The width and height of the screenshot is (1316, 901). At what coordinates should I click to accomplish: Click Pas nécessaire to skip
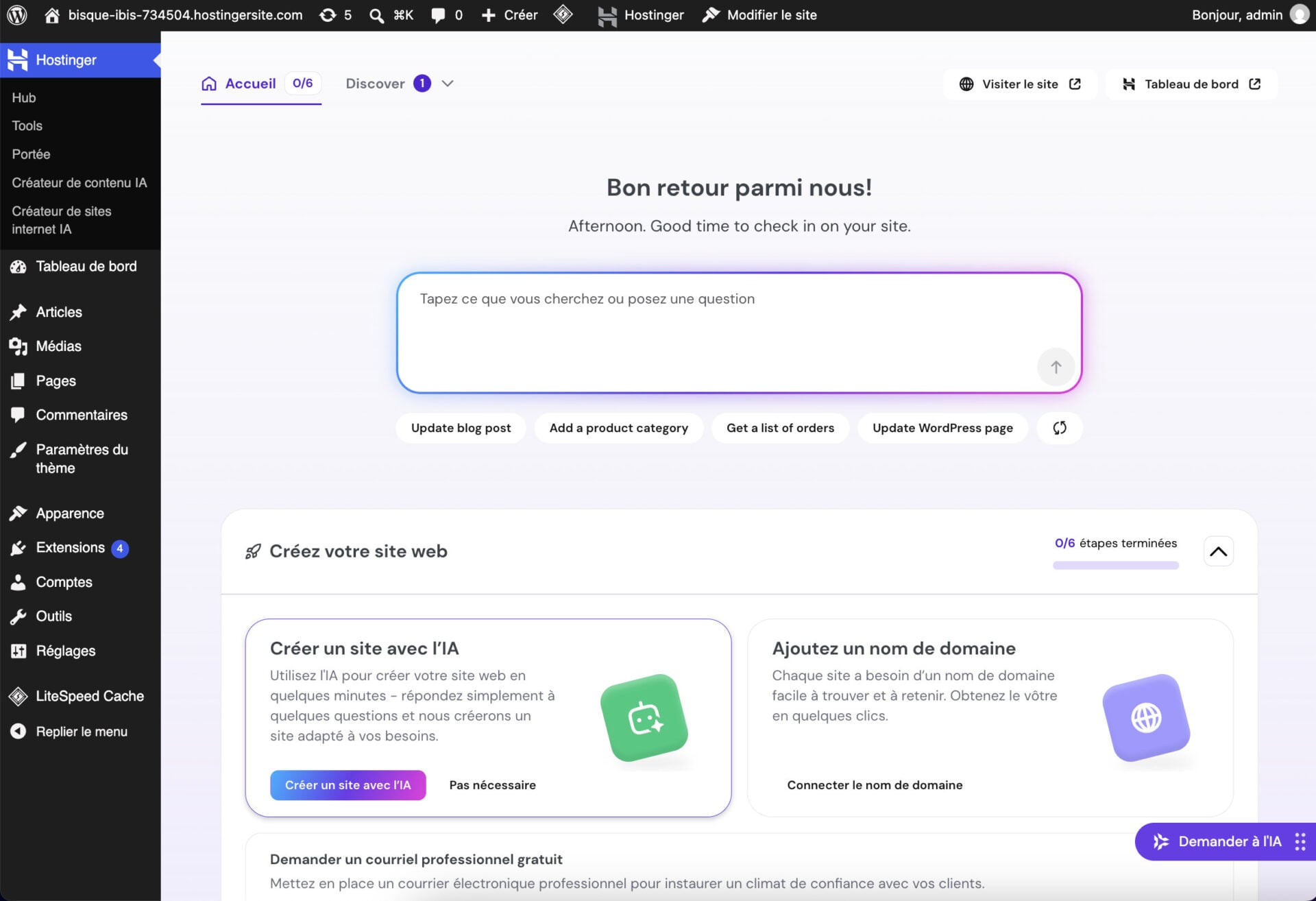pyautogui.click(x=492, y=785)
